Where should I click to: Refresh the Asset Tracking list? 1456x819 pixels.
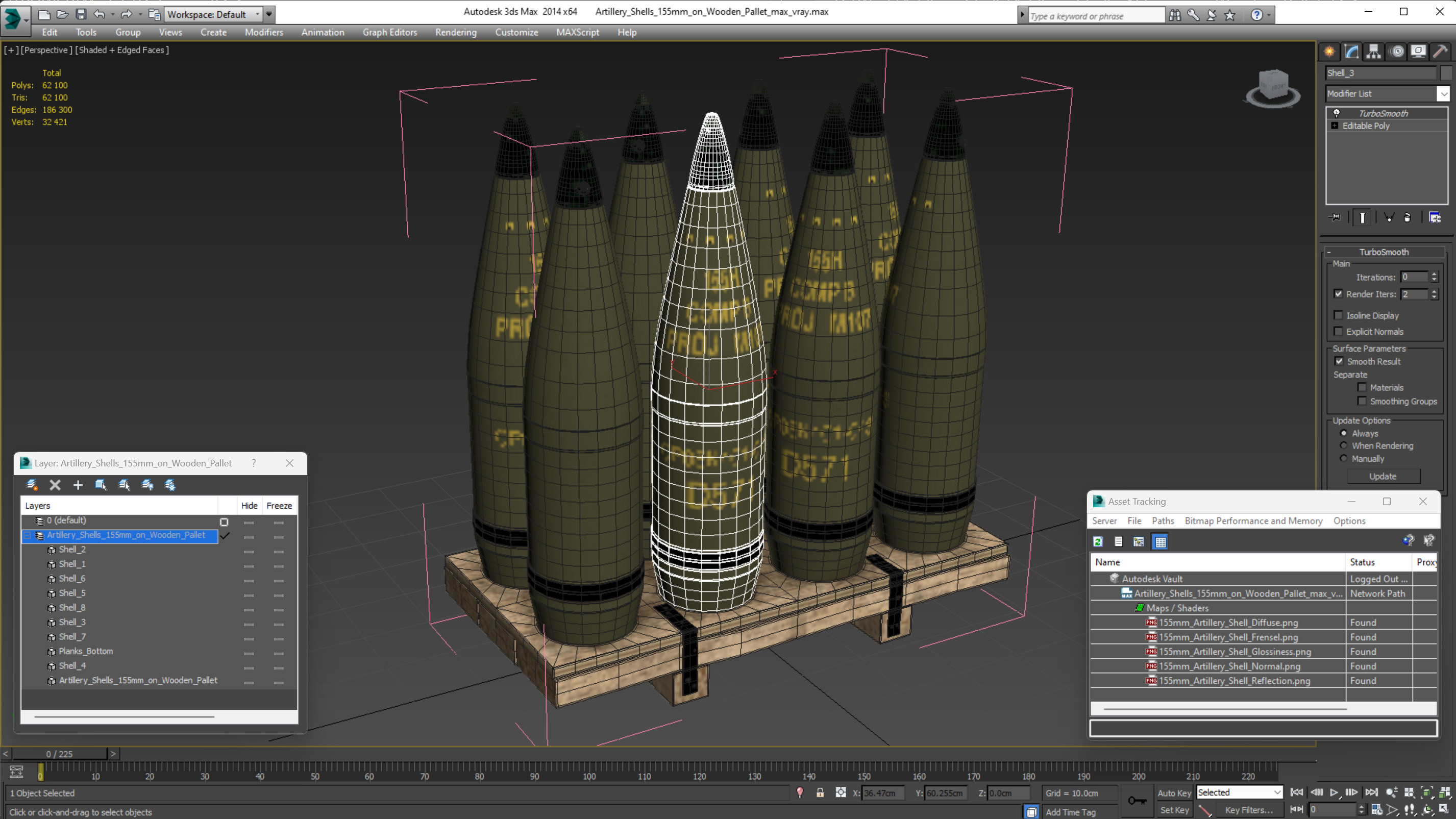1098,541
